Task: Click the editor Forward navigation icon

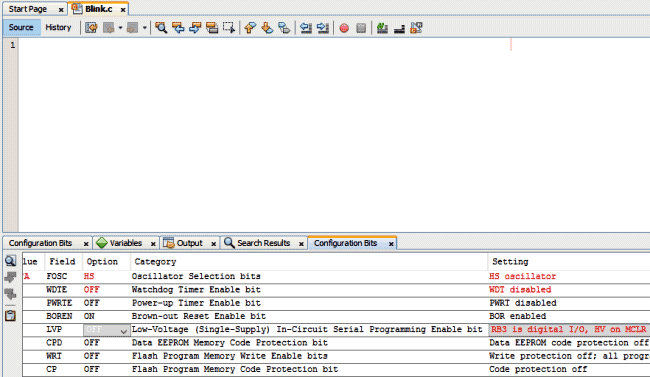Action: click(132, 28)
